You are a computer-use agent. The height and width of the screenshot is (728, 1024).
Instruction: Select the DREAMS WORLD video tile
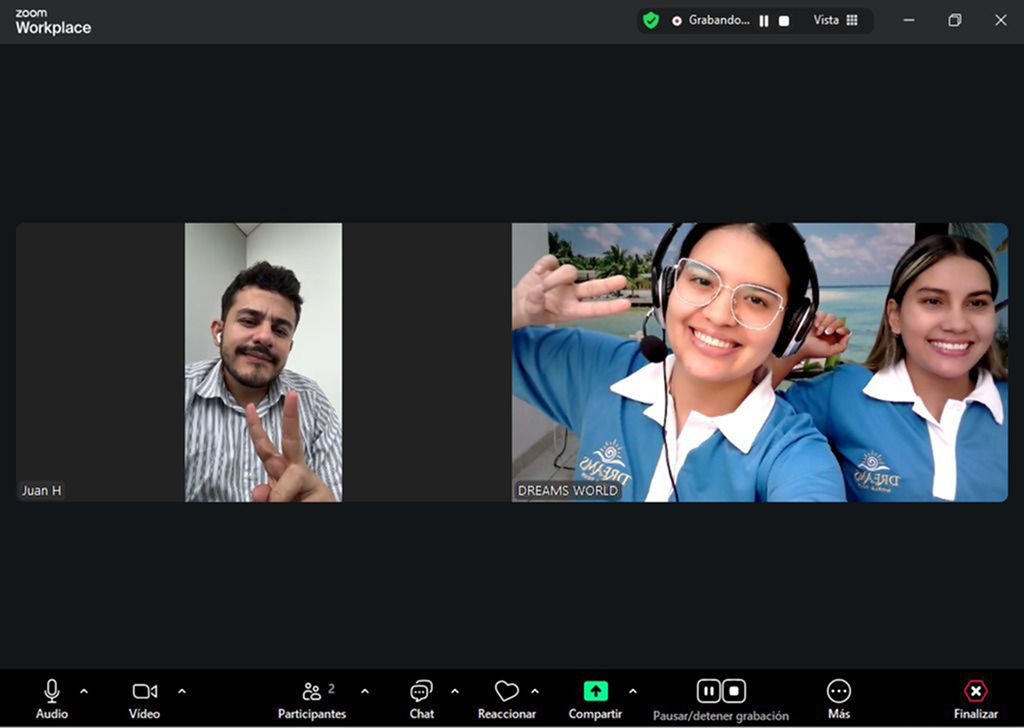tap(759, 362)
